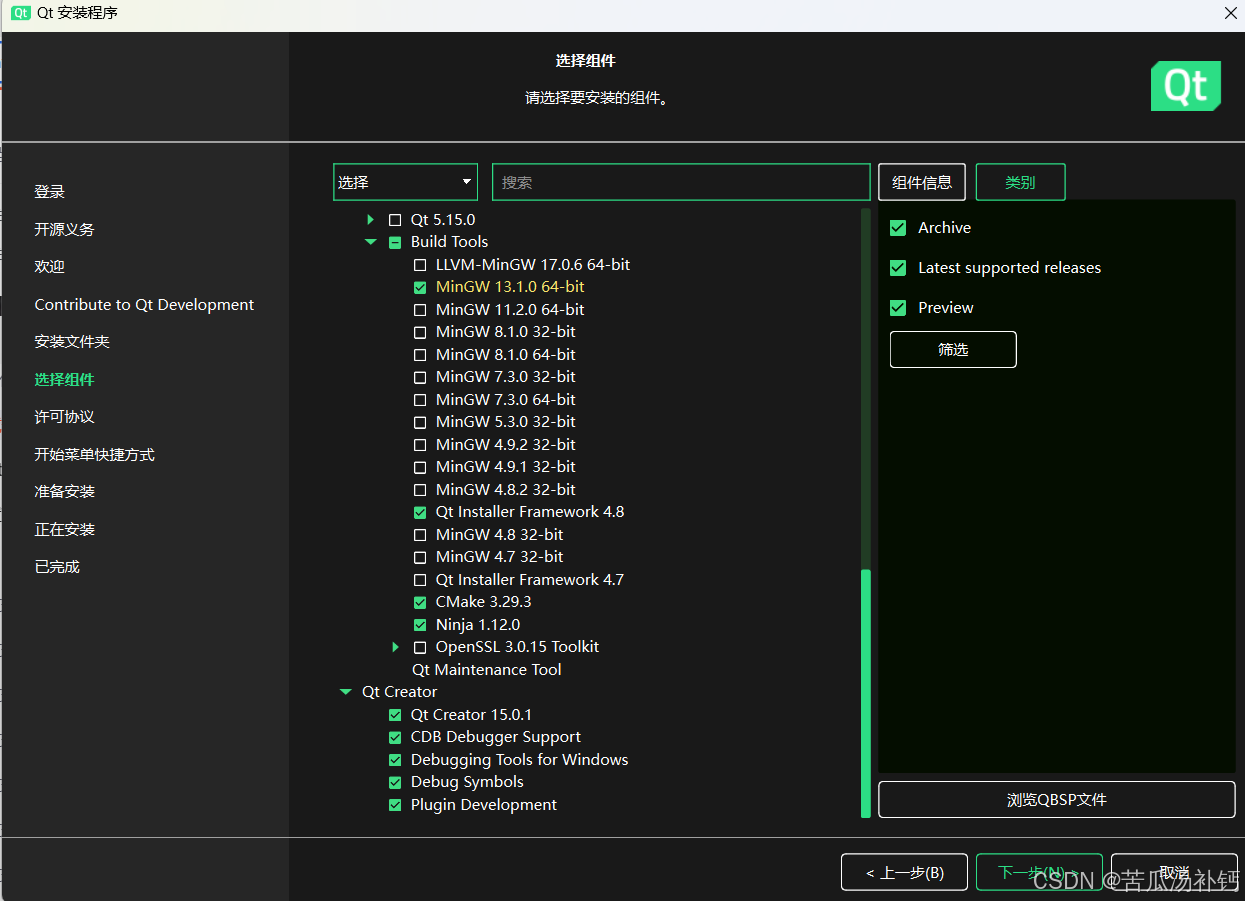The height and width of the screenshot is (901, 1245).
Task: Uncheck Debugging Tools for Windows
Action: point(395,760)
